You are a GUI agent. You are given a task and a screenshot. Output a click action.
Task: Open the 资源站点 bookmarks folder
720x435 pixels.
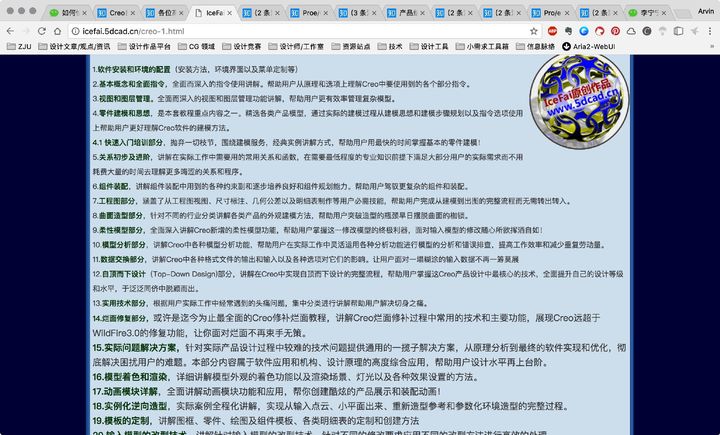[x=351, y=46]
